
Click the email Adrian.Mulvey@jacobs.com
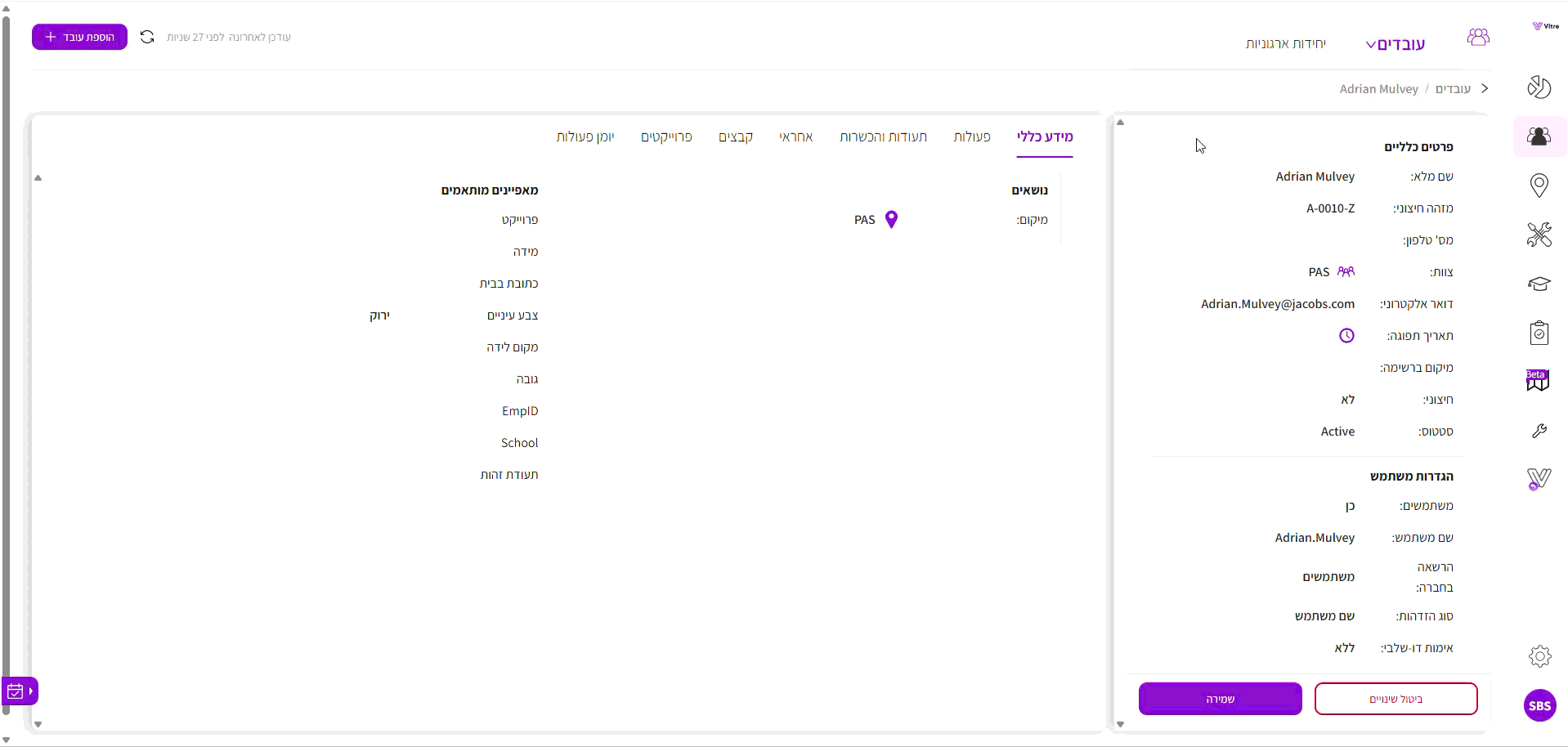(1278, 303)
